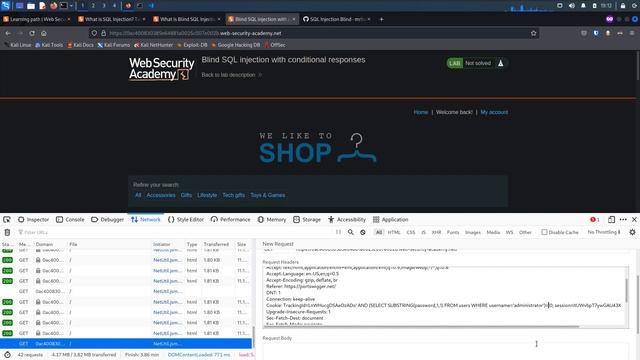
Task: Toggle responsive design mode icon
Action: click(611, 220)
